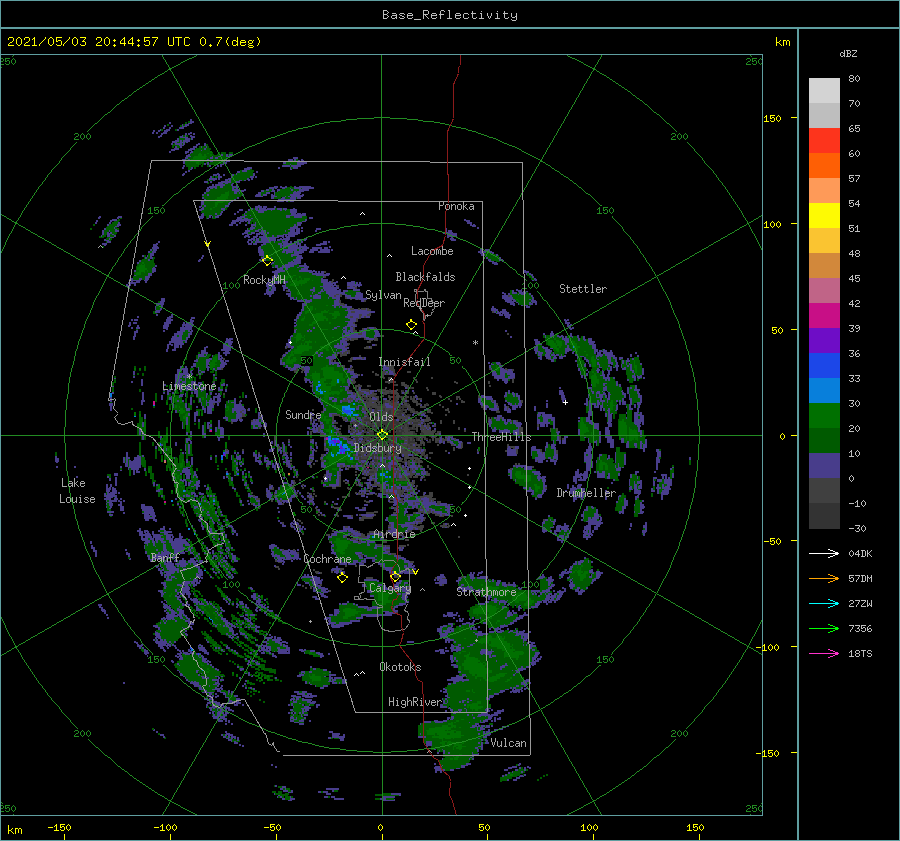Click the dBZ legend heading
Screen dimensions: 900x841
(848, 54)
